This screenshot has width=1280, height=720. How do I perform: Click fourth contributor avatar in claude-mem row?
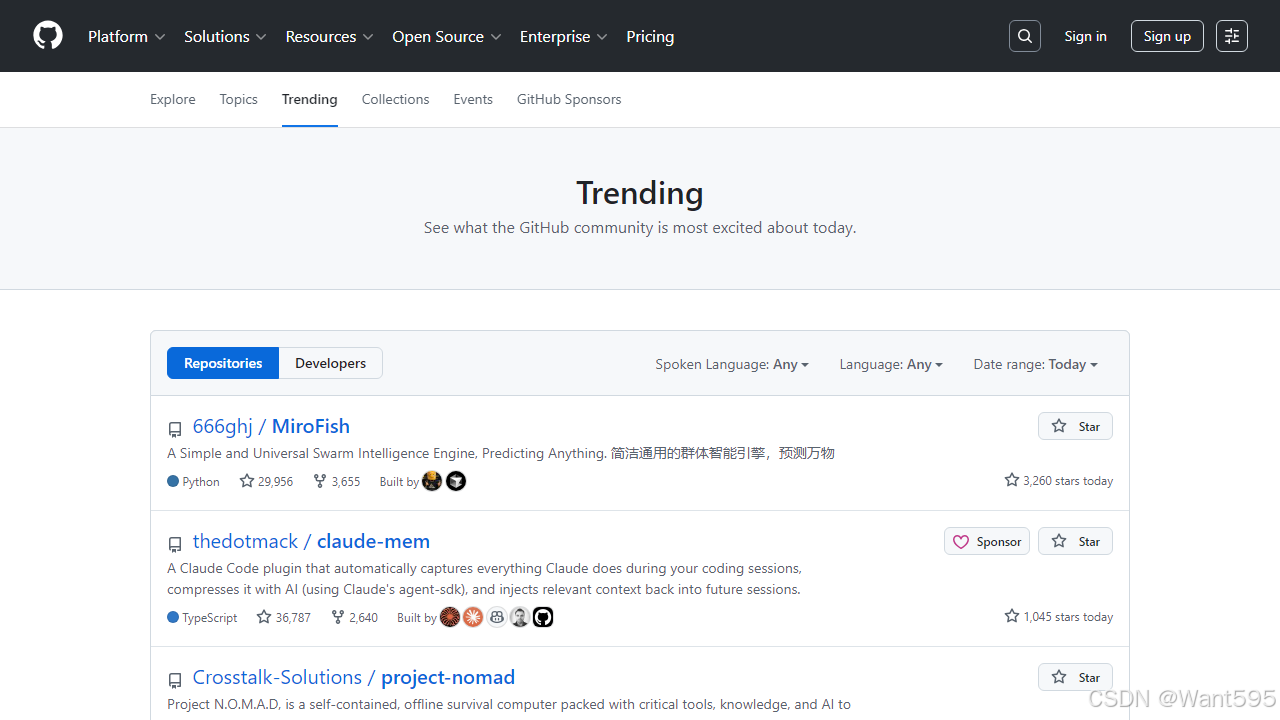click(x=520, y=617)
